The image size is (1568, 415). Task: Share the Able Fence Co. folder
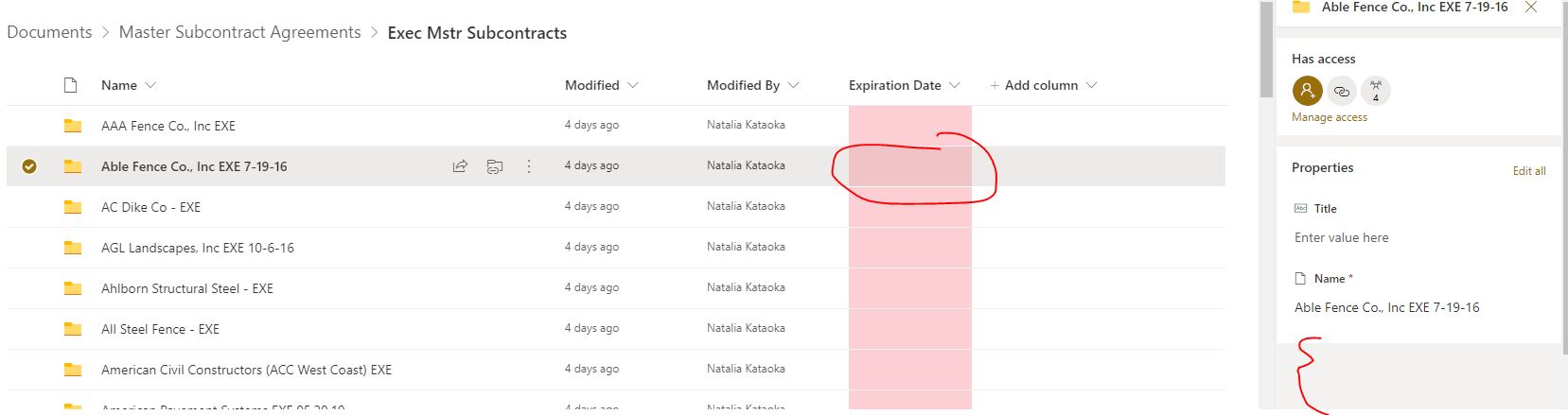[460, 166]
